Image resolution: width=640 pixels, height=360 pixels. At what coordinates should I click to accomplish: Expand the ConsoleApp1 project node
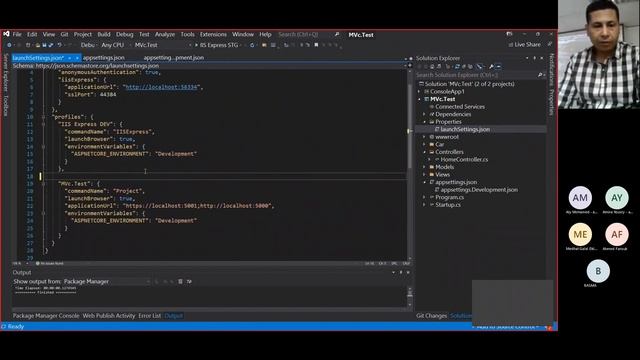(419, 92)
